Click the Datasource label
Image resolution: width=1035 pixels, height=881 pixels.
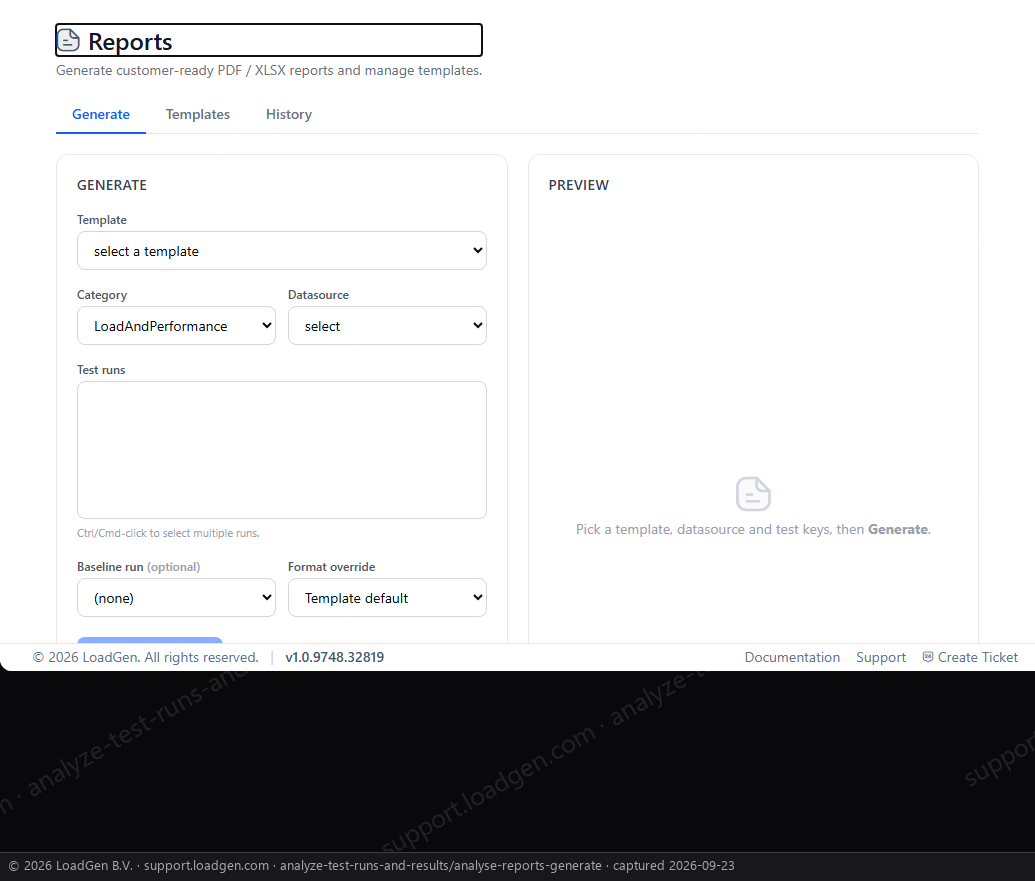pos(318,295)
